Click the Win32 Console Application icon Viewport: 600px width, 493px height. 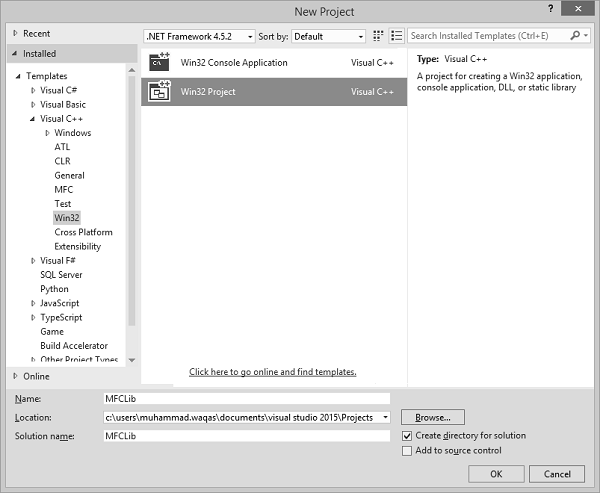click(x=159, y=62)
